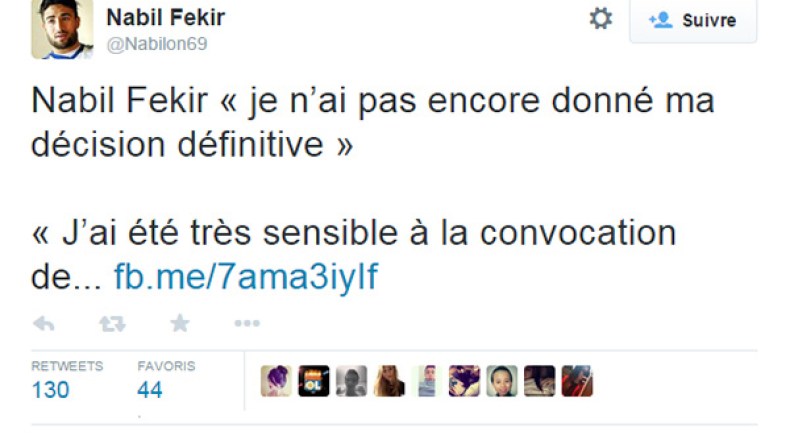Click the OL logo avatar

point(314,381)
